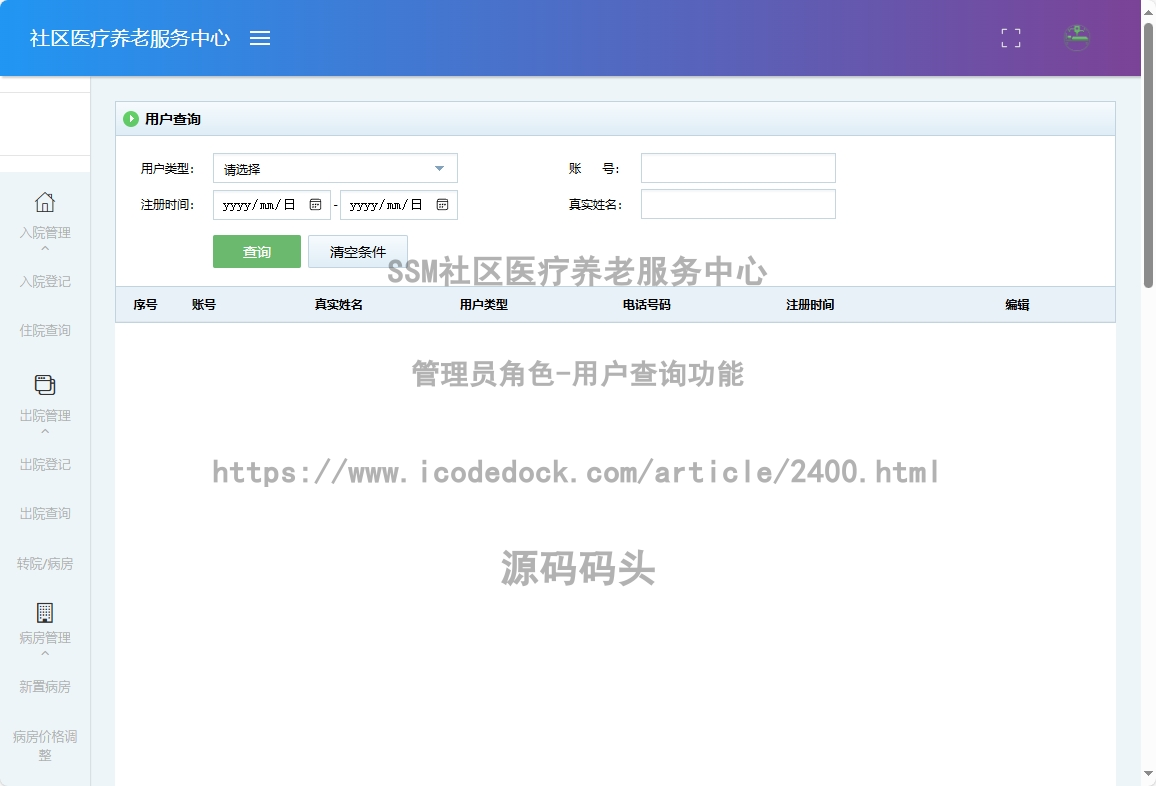Click the 电话号码 column header
Image resolution: width=1156 pixels, height=786 pixels.
pyautogui.click(x=647, y=305)
